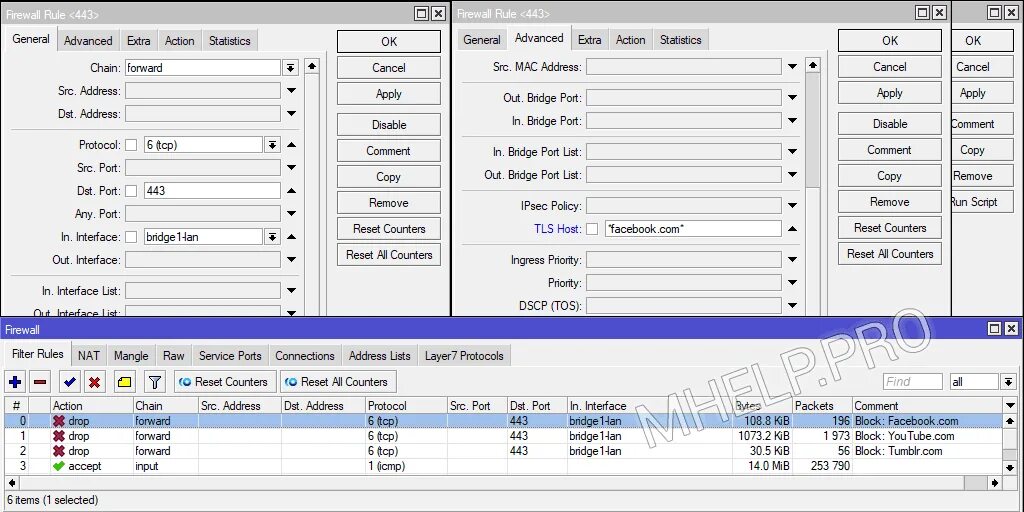Collapse Protocol field with up arrow
Image resolution: width=1024 pixels, height=512 pixels.
(x=292, y=145)
